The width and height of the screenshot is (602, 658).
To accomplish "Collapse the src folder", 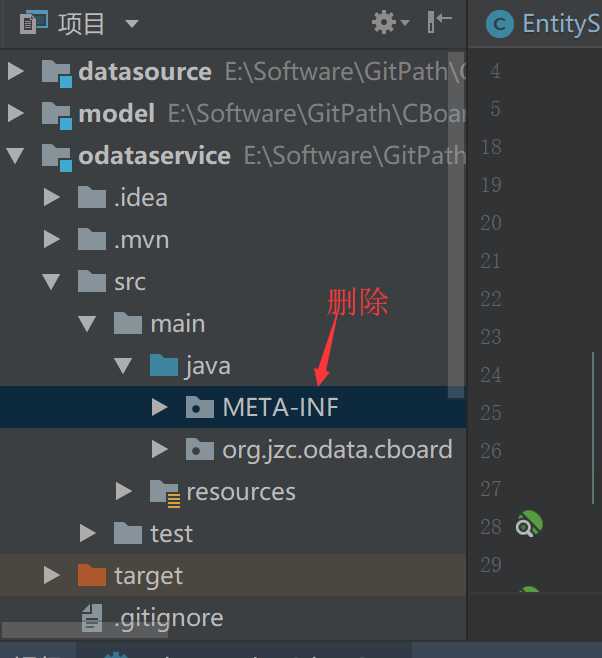I will [x=51, y=282].
